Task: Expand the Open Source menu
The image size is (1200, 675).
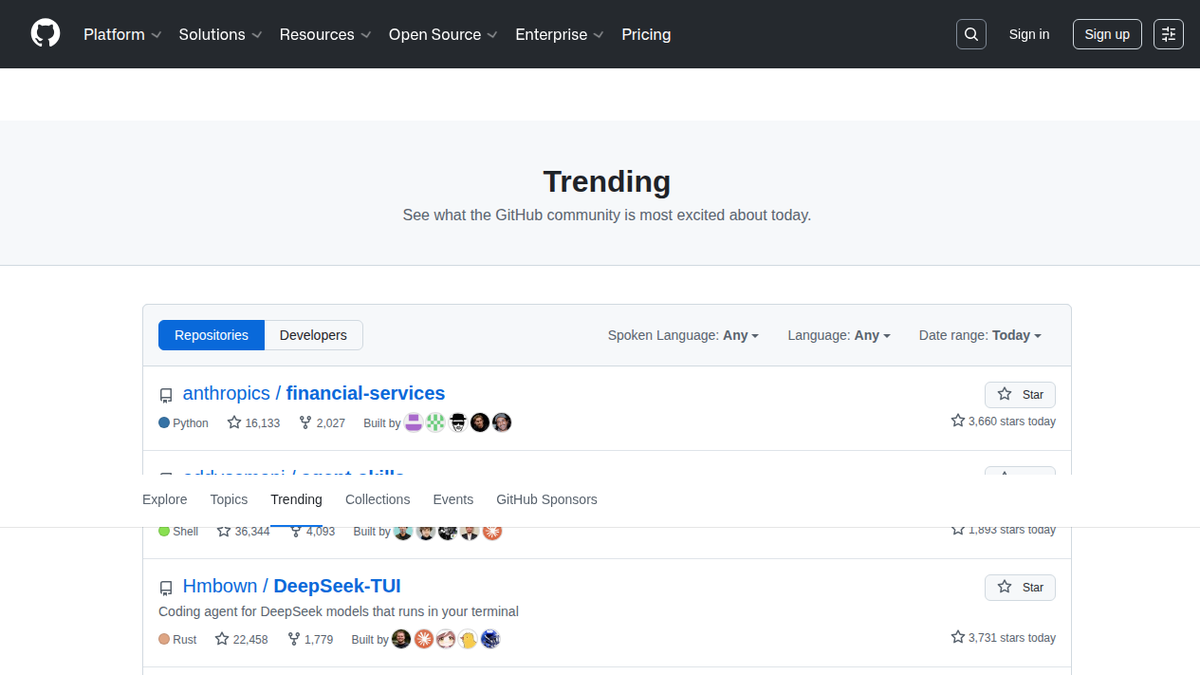Action: point(443,34)
